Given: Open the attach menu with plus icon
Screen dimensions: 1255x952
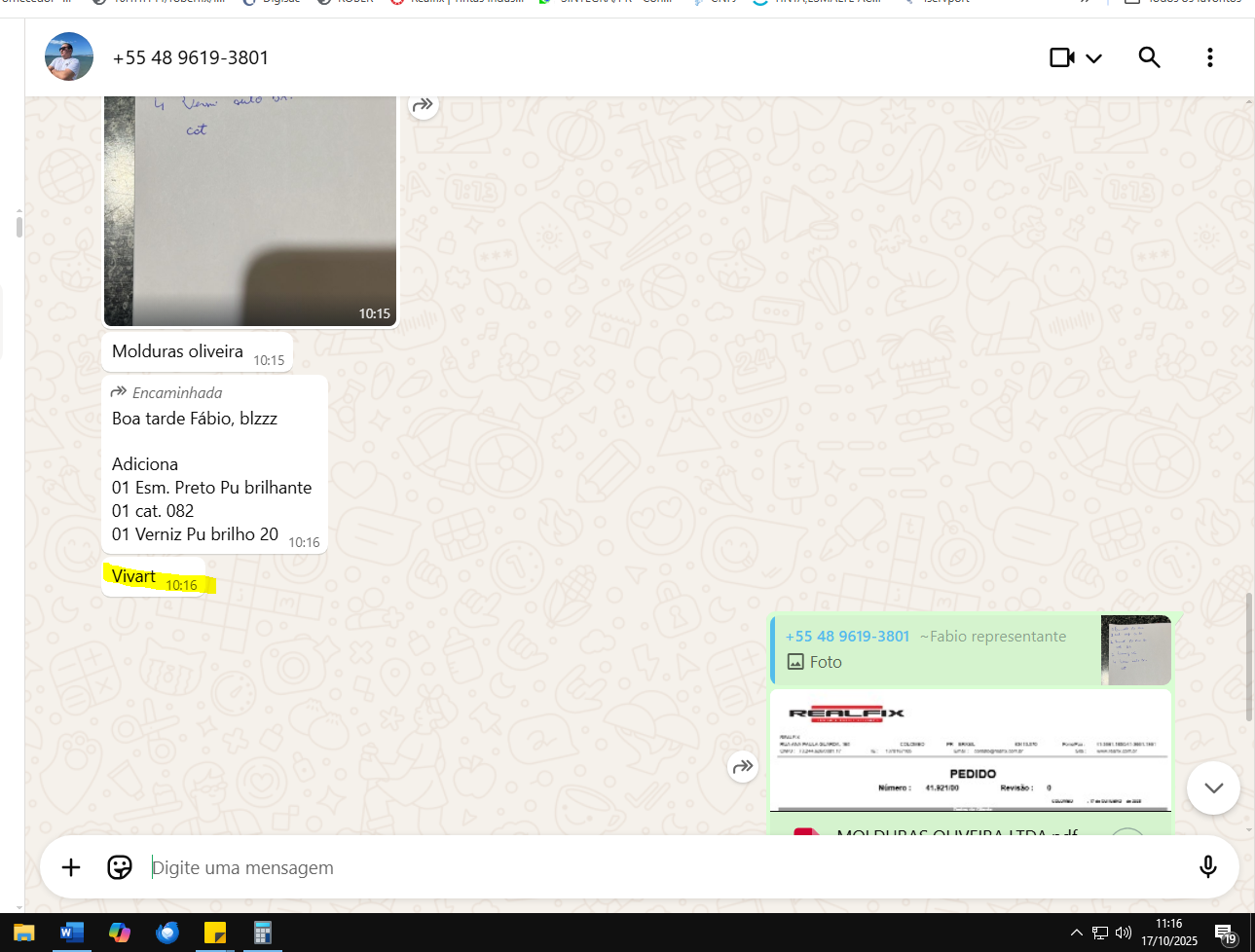Looking at the screenshot, I should click(x=71, y=867).
